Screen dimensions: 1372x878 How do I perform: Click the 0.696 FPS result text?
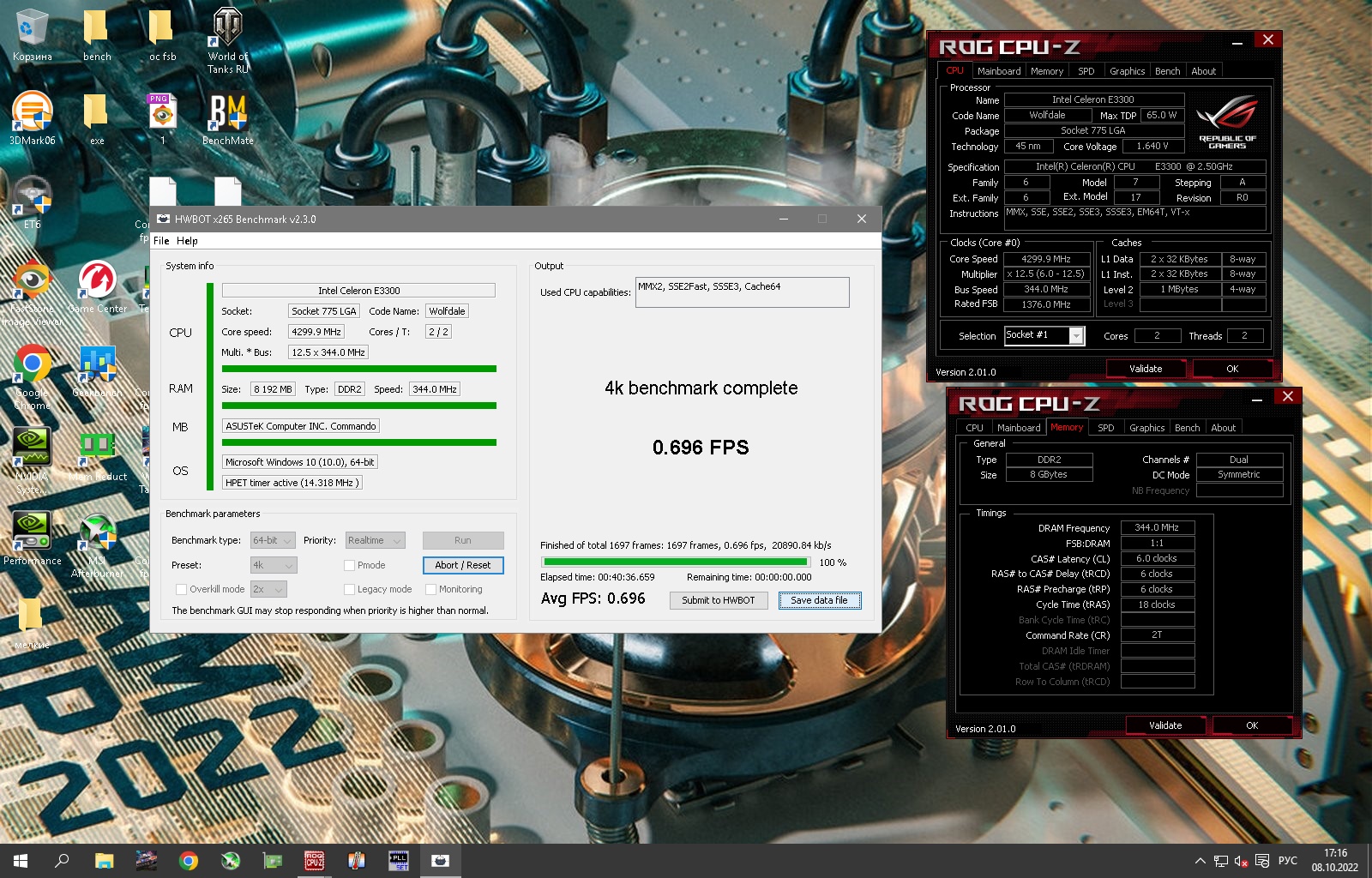(x=701, y=448)
